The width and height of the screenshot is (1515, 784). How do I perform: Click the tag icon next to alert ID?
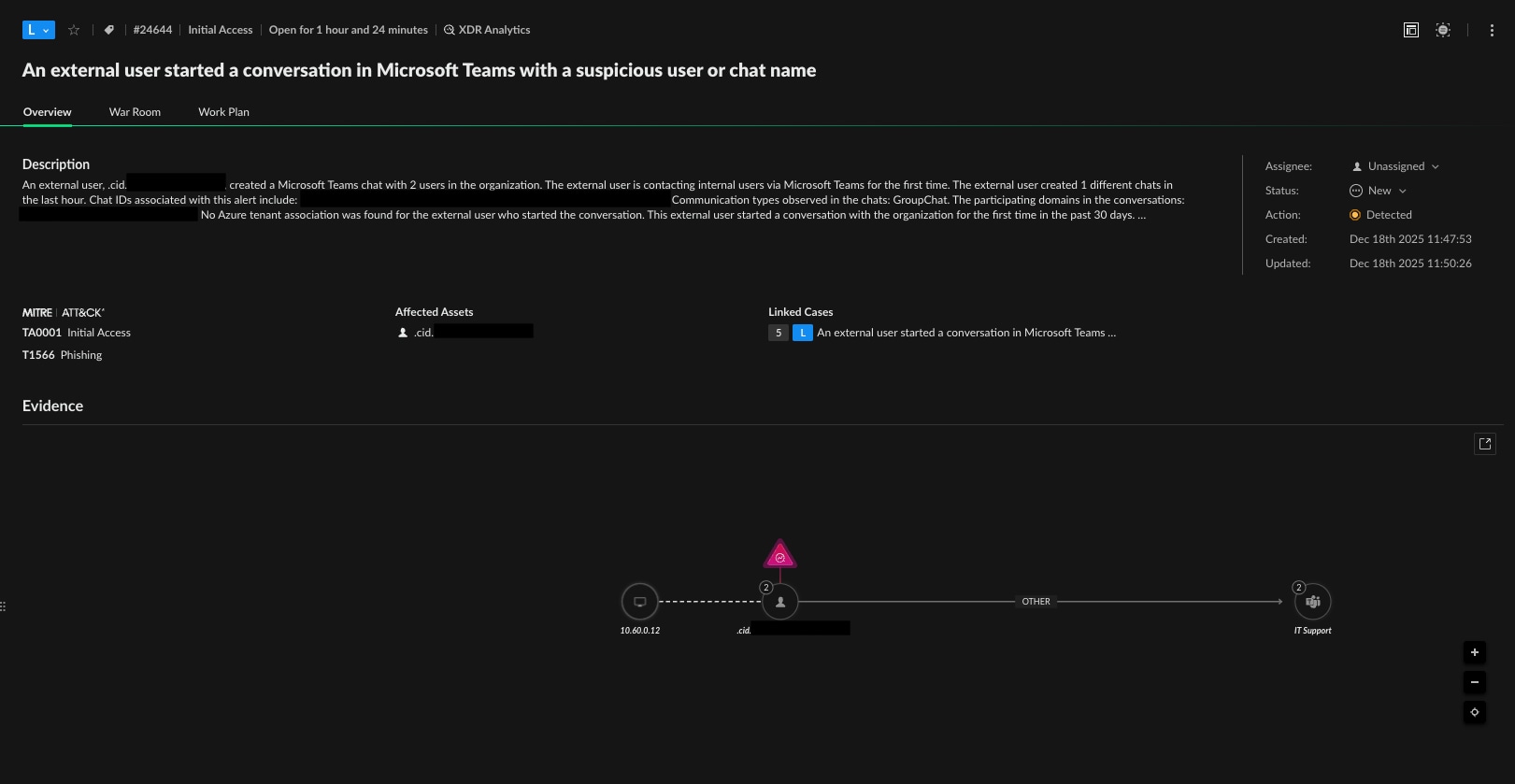pos(109,30)
